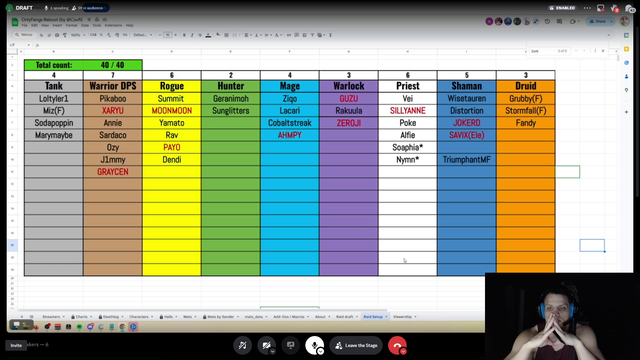Open Contacts side panel icon
Screen dimensions: 640x360
pyautogui.click(x=627, y=76)
